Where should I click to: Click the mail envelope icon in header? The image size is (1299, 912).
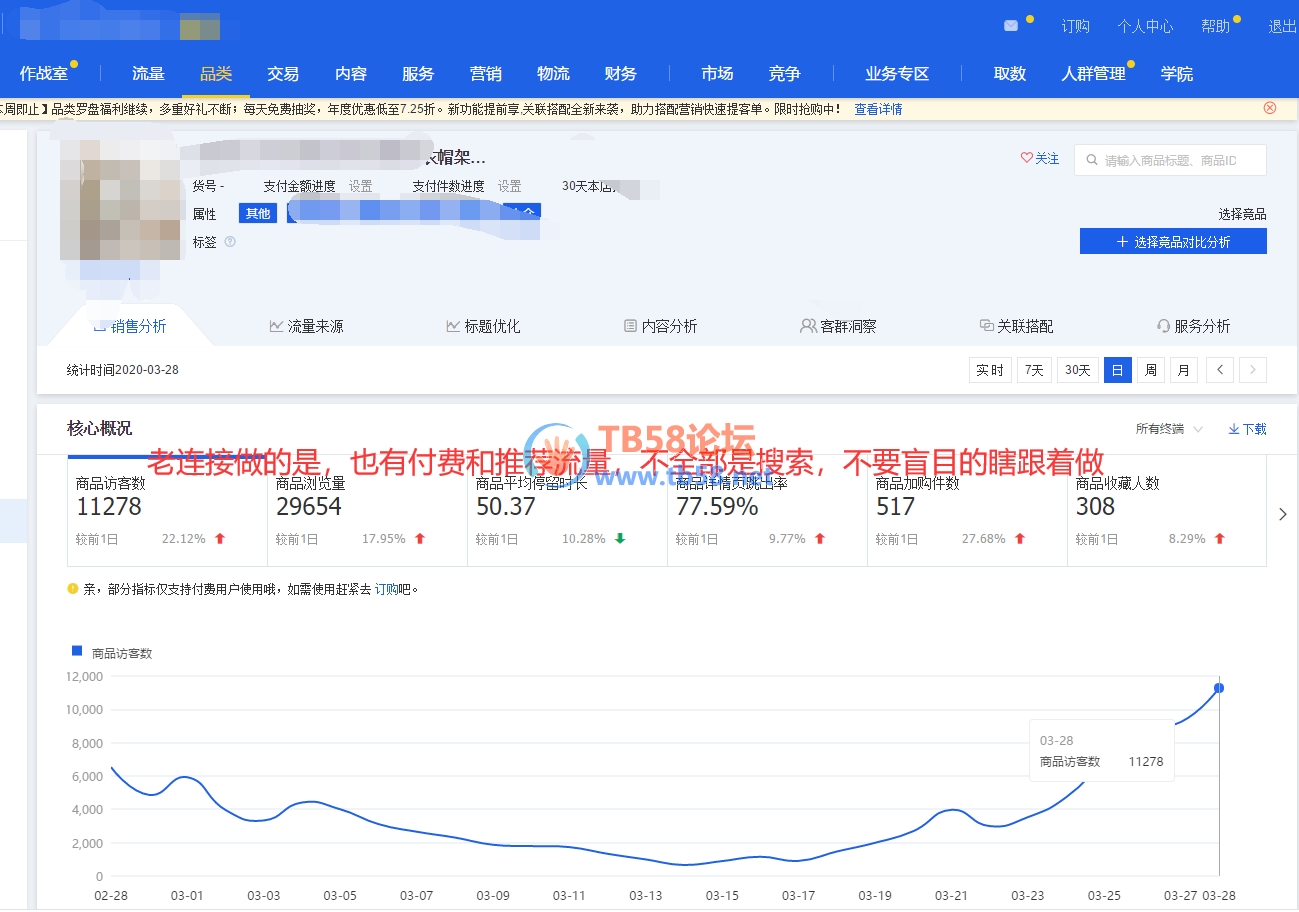(1011, 26)
